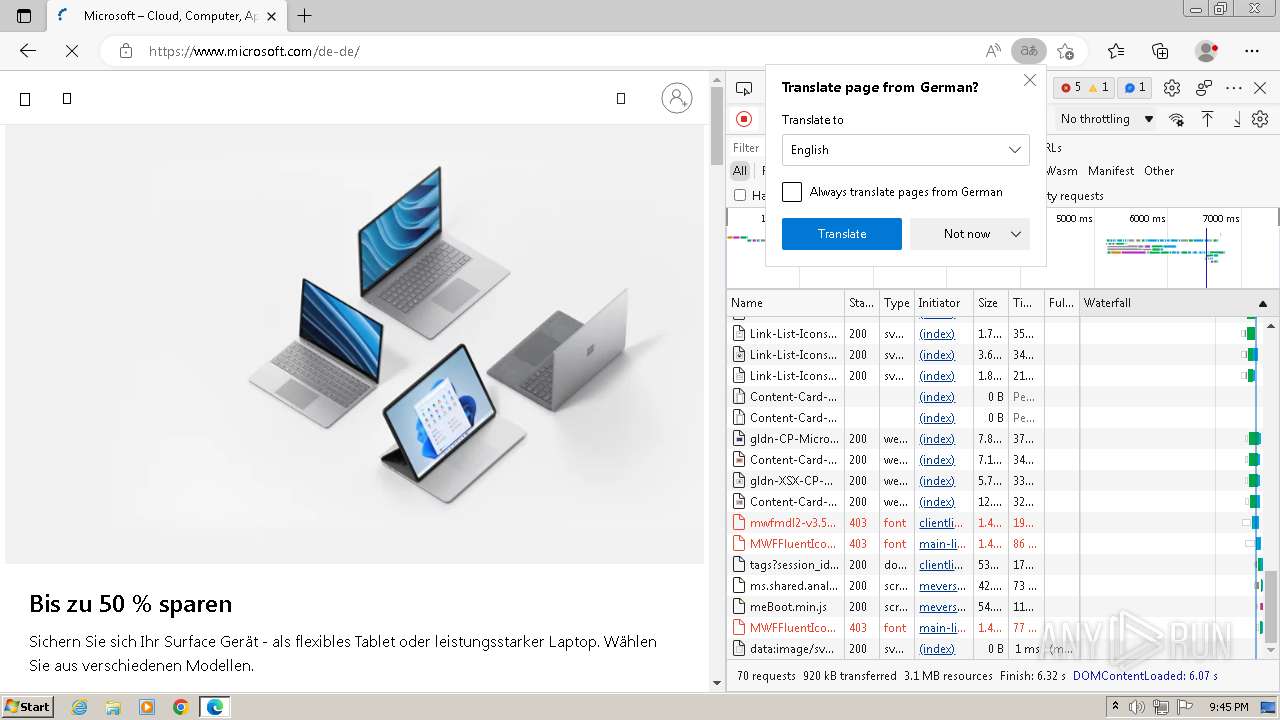Open the Windows Start menu
Screen dimensions: 1280x720
point(28,707)
